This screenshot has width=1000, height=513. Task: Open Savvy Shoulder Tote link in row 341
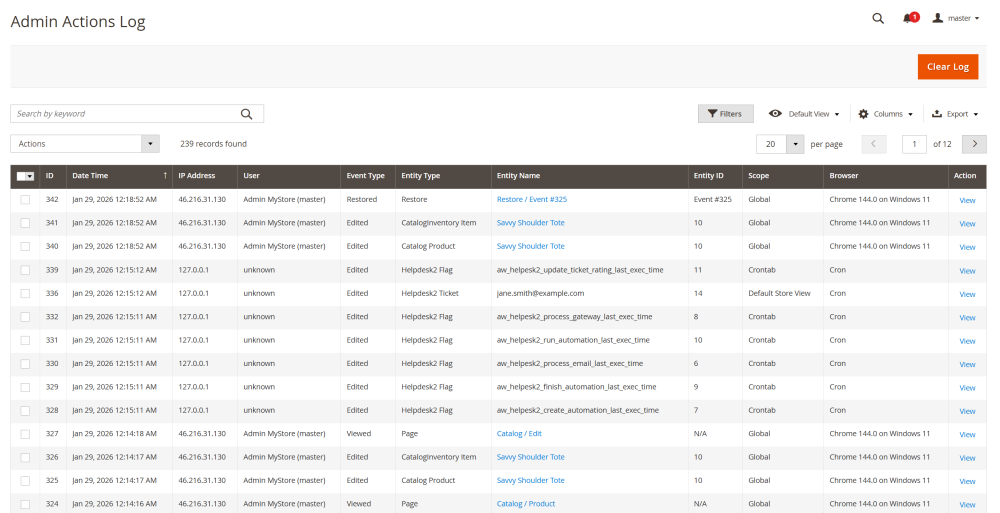(x=531, y=223)
